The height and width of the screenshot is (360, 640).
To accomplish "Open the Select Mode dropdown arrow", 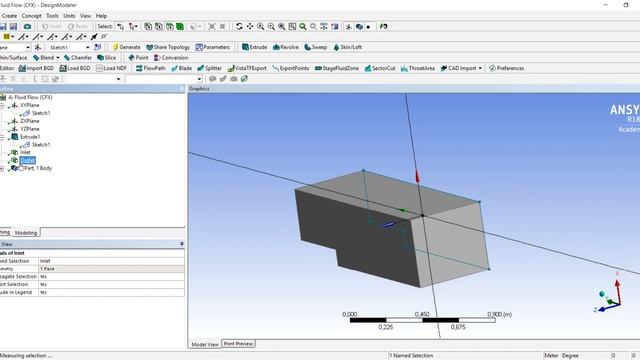I will [136, 27].
